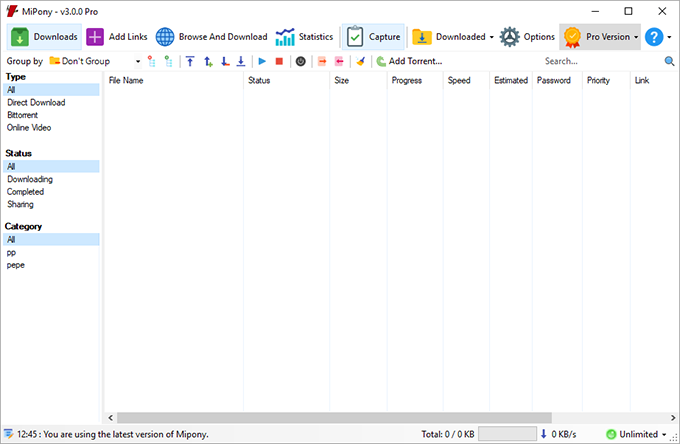The image size is (680, 444).
Task: Toggle the Capture clipboard button
Action: coord(373,37)
